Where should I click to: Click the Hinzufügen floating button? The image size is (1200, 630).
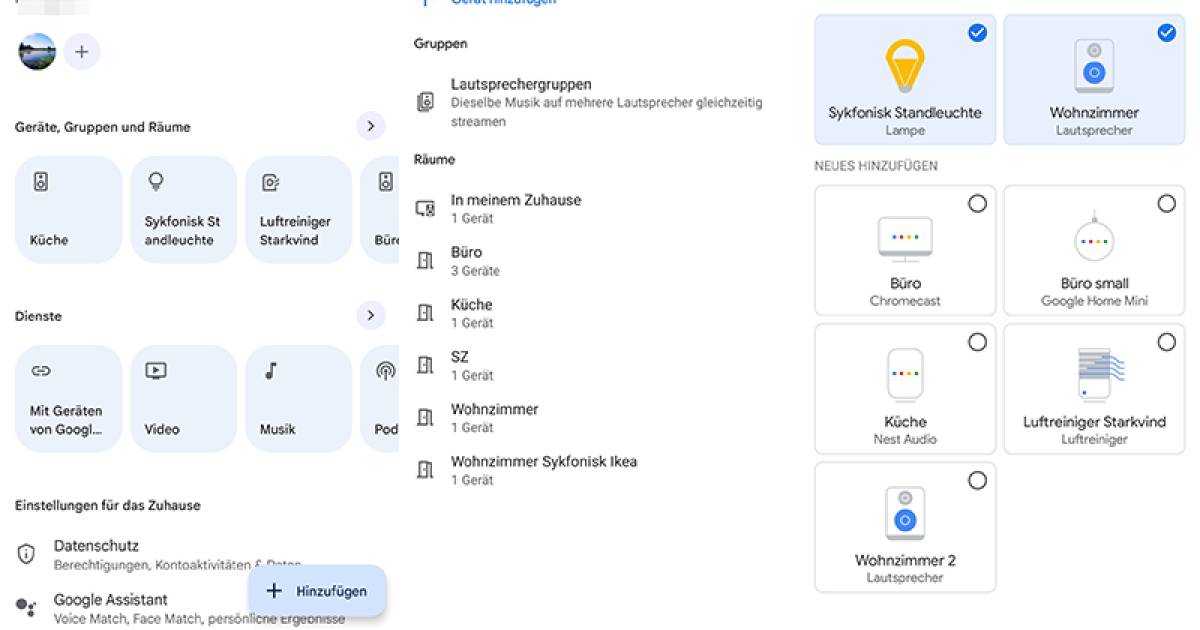[x=317, y=591]
